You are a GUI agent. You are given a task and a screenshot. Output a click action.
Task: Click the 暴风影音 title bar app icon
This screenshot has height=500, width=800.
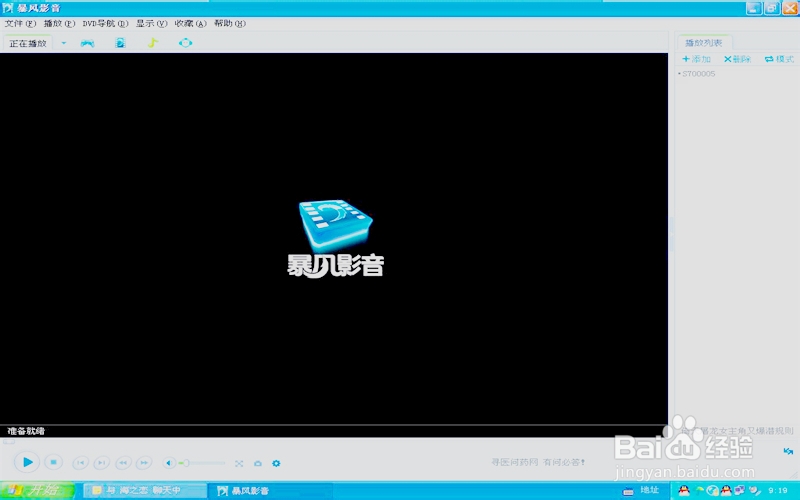[8, 8]
